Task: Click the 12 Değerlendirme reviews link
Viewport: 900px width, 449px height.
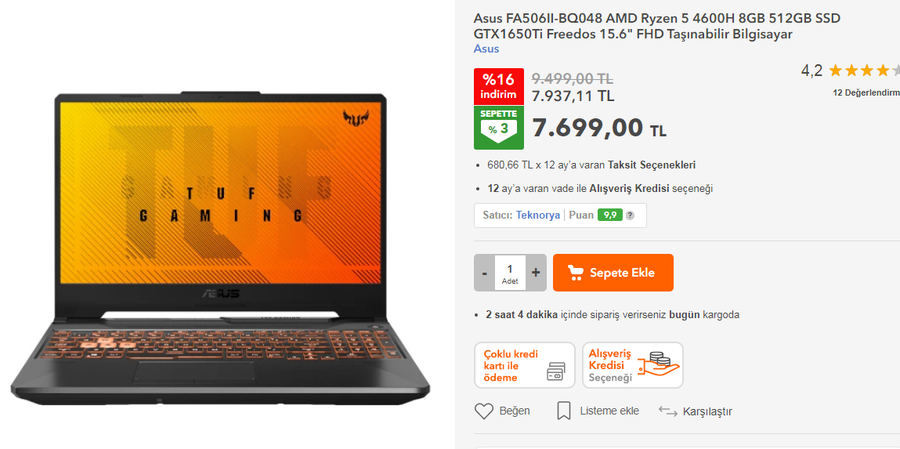Action: 866,92
